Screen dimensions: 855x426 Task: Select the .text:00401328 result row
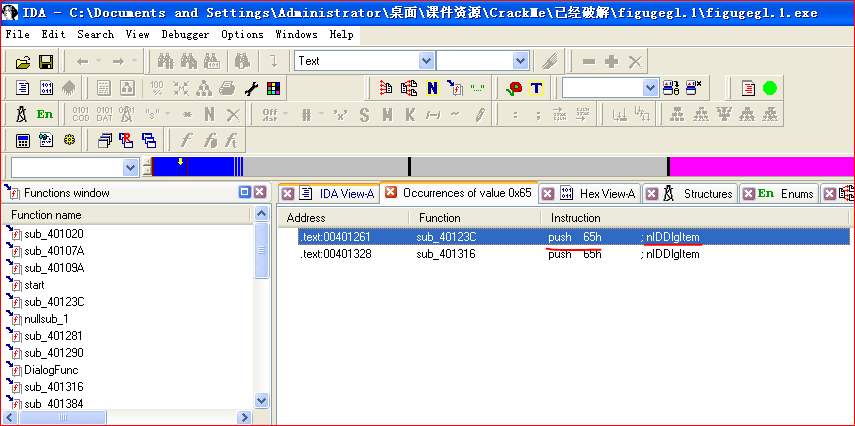pyautogui.click(x=564, y=254)
